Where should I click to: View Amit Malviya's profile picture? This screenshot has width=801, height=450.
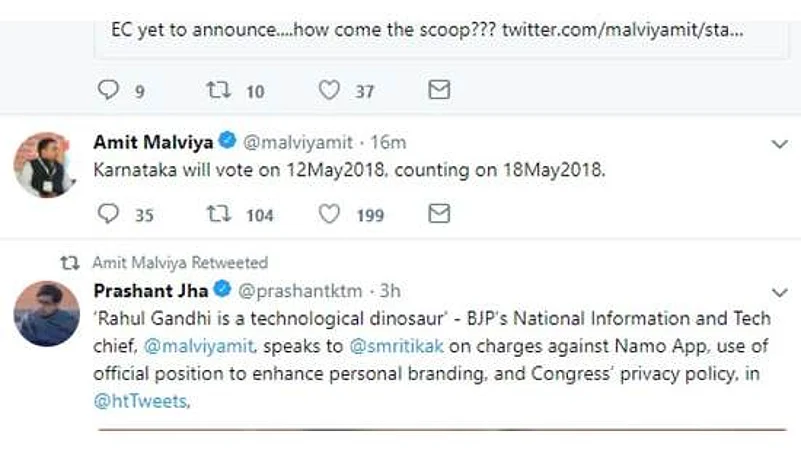pyautogui.click(x=45, y=165)
